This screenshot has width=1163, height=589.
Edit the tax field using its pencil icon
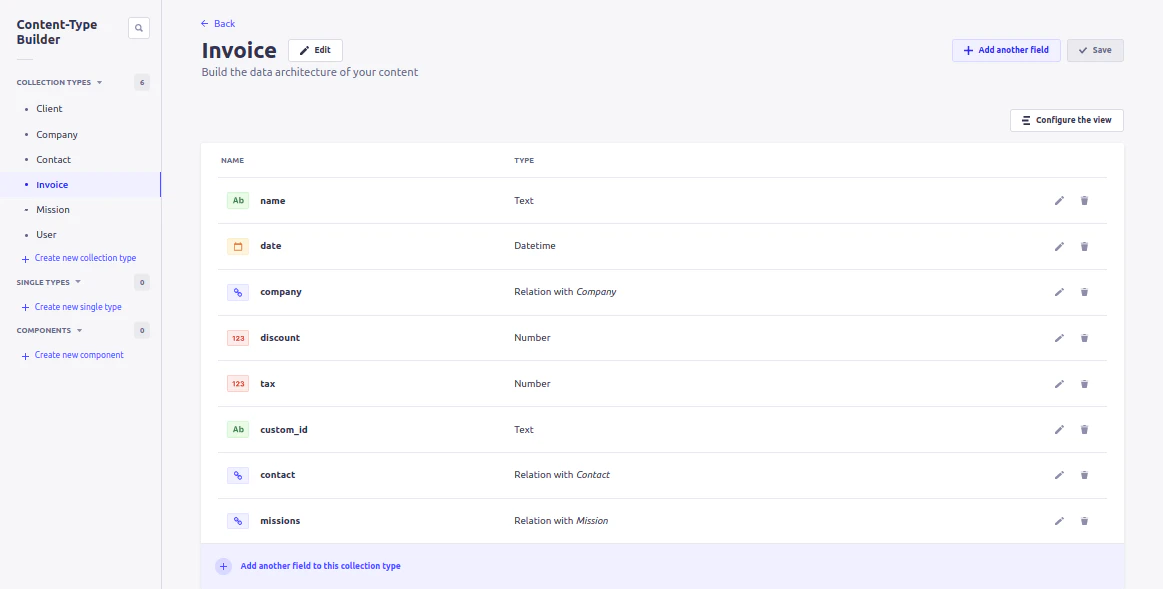pyautogui.click(x=1059, y=383)
